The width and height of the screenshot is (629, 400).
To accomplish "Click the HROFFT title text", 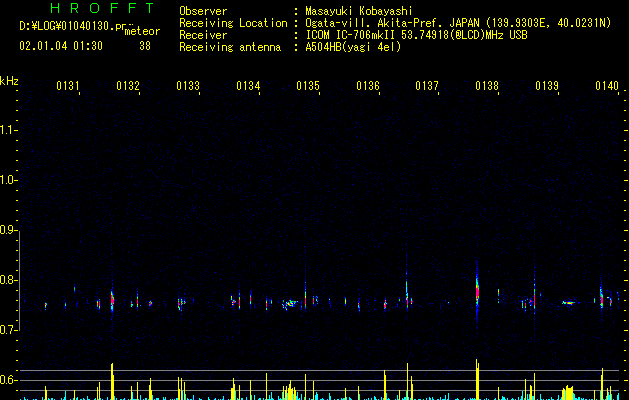I will (x=103, y=8).
